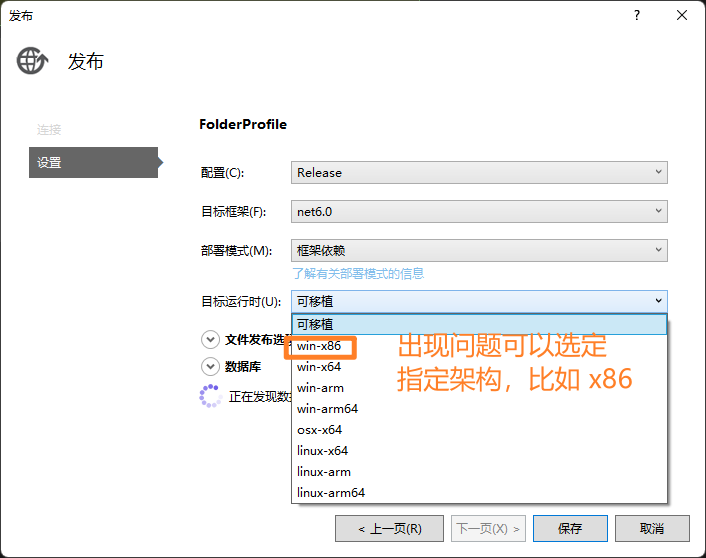Open the deployment modes info link
The height and width of the screenshot is (558, 706).
pos(358,273)
